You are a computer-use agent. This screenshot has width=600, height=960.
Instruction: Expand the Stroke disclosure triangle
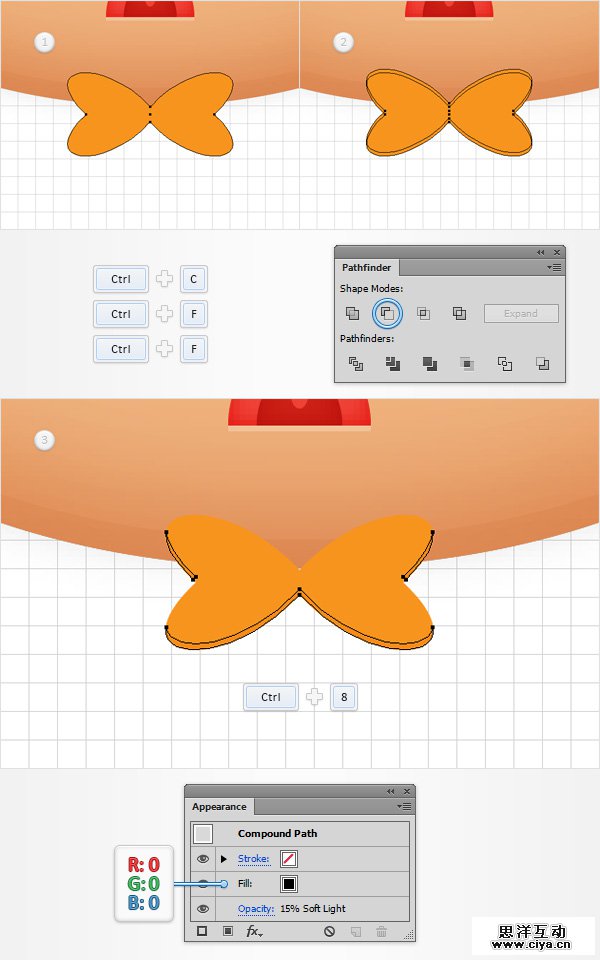224,859
